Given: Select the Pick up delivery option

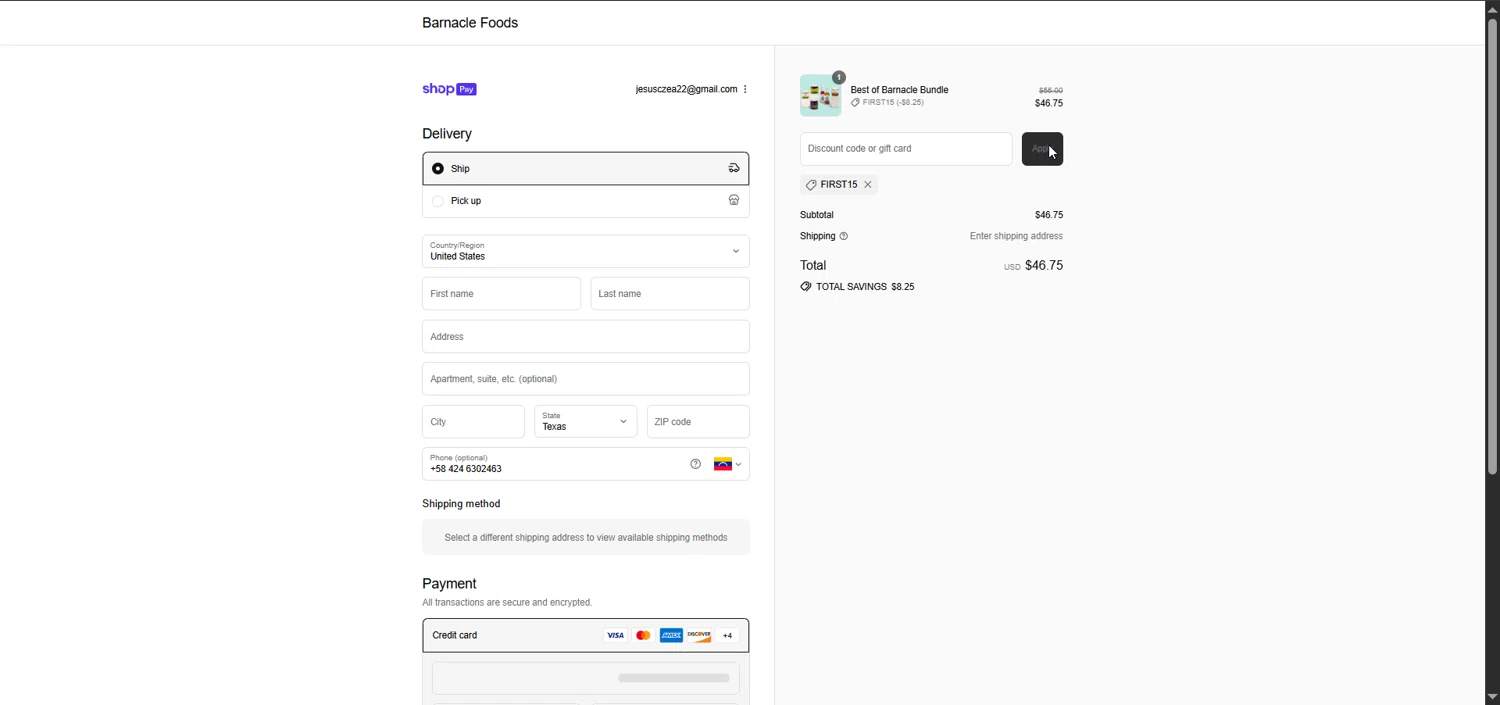Looking at the screenshot, I should [x=586, y=200].
